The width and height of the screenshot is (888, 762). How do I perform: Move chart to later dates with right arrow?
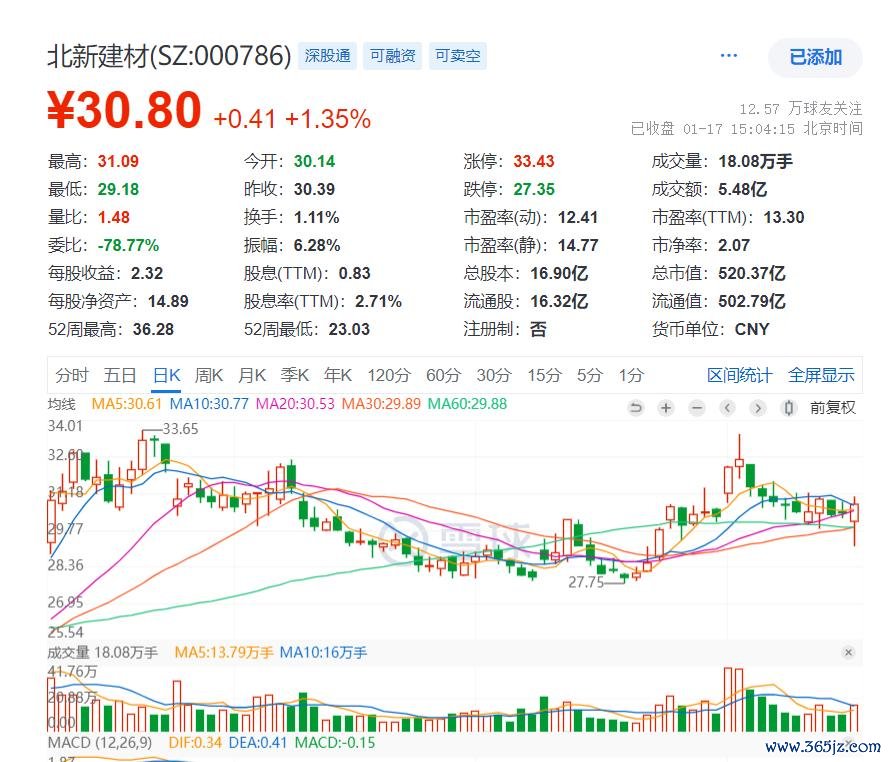(758, 408)
